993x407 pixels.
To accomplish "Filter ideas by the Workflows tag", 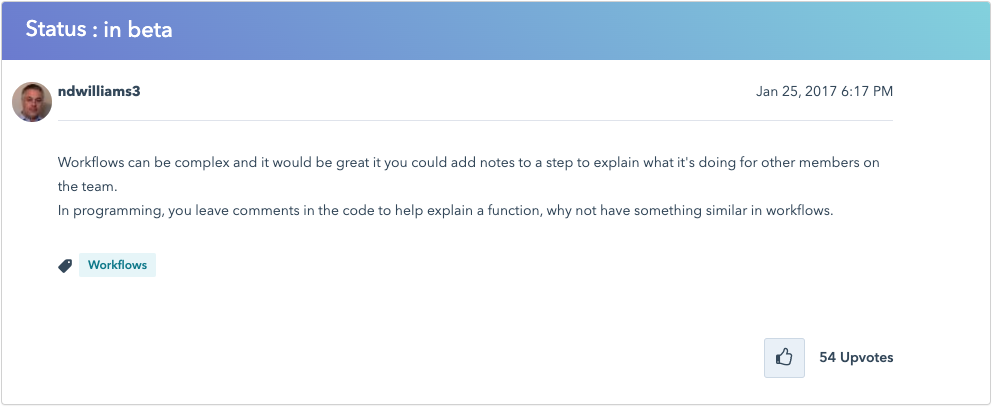I will pos(117,265).
